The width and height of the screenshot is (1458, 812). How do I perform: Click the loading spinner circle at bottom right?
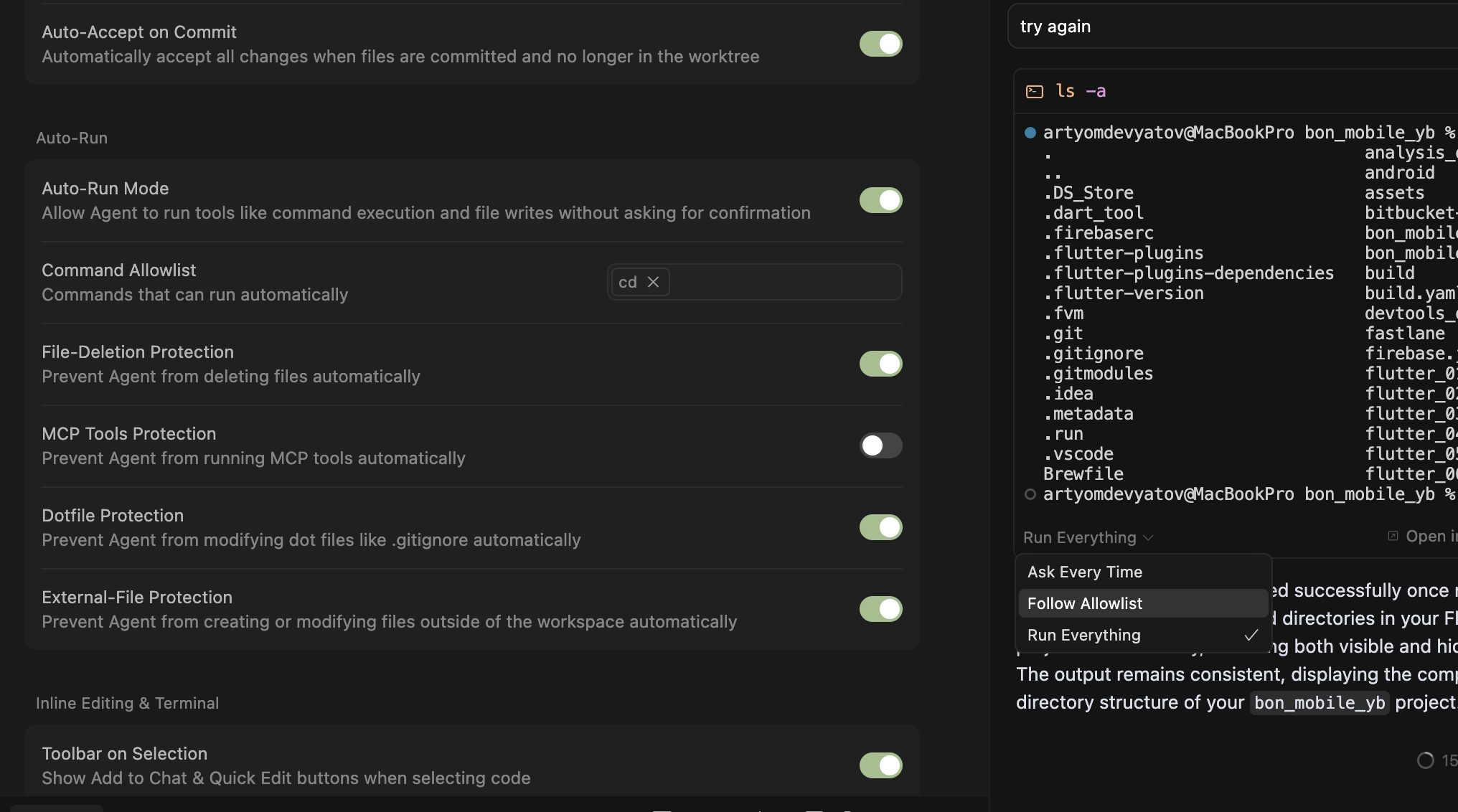[x=1425, y=760]
